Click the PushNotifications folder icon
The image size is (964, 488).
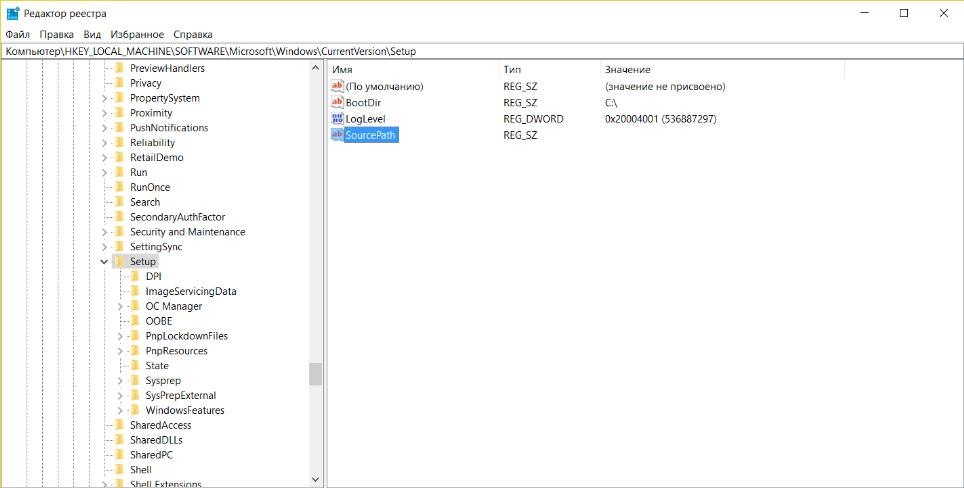click(x=120, y=128)
